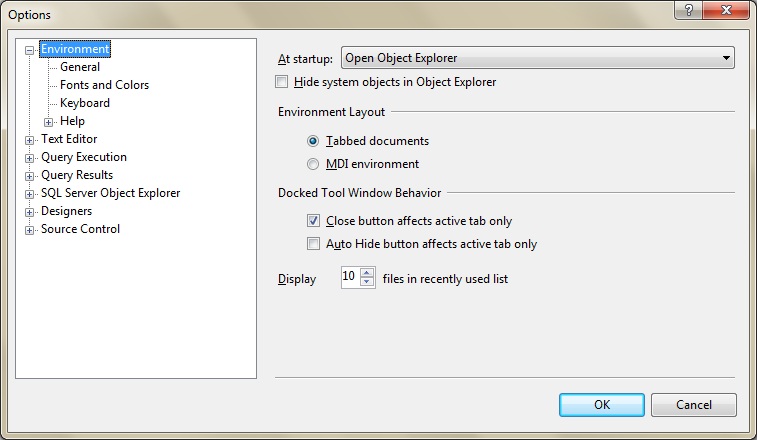Click OK to apply options
757x440 pixels.
click(601, 405)
